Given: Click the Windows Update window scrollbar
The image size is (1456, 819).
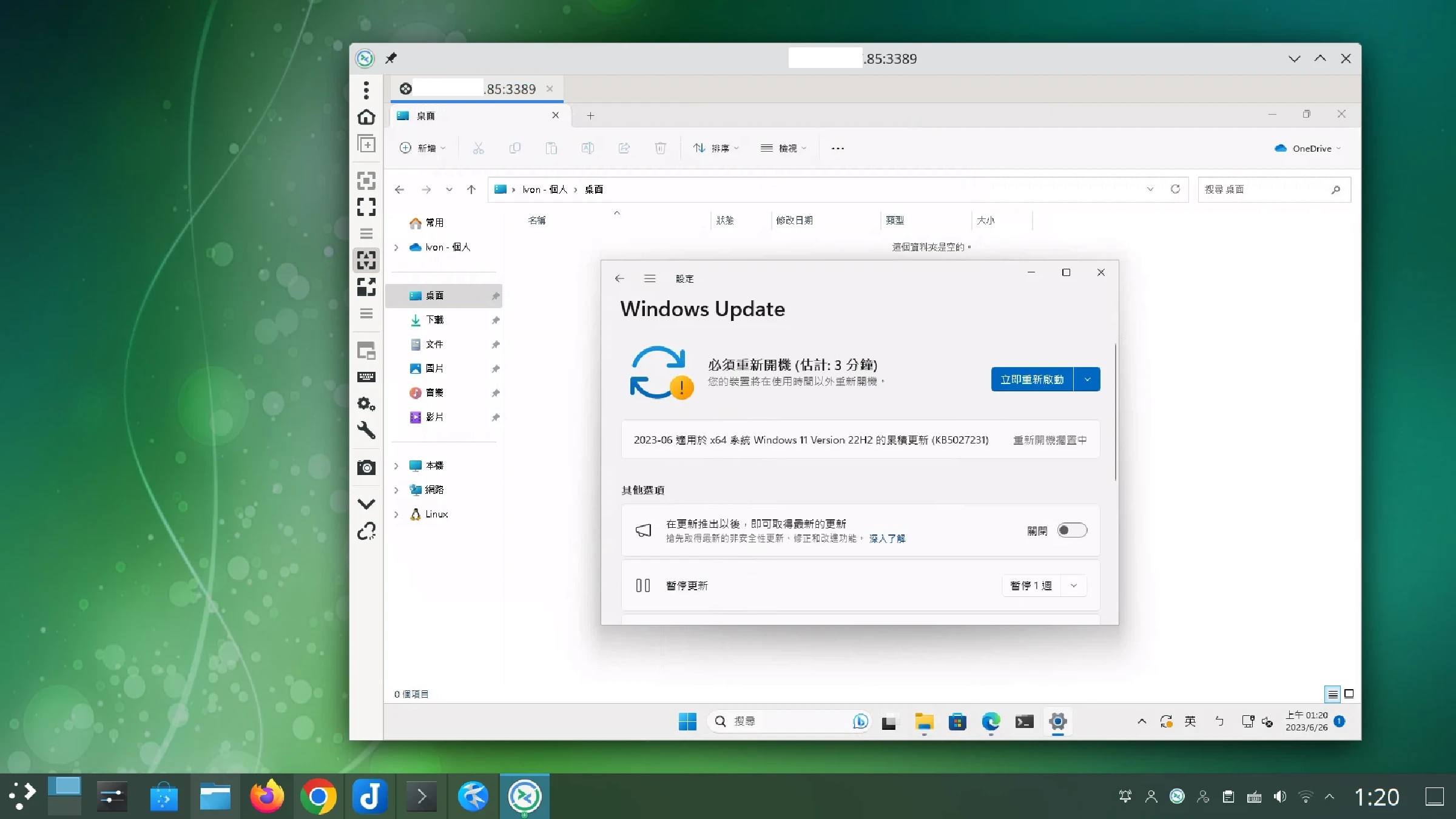Looking at the screenshot, I should (x=1115, y=413).
